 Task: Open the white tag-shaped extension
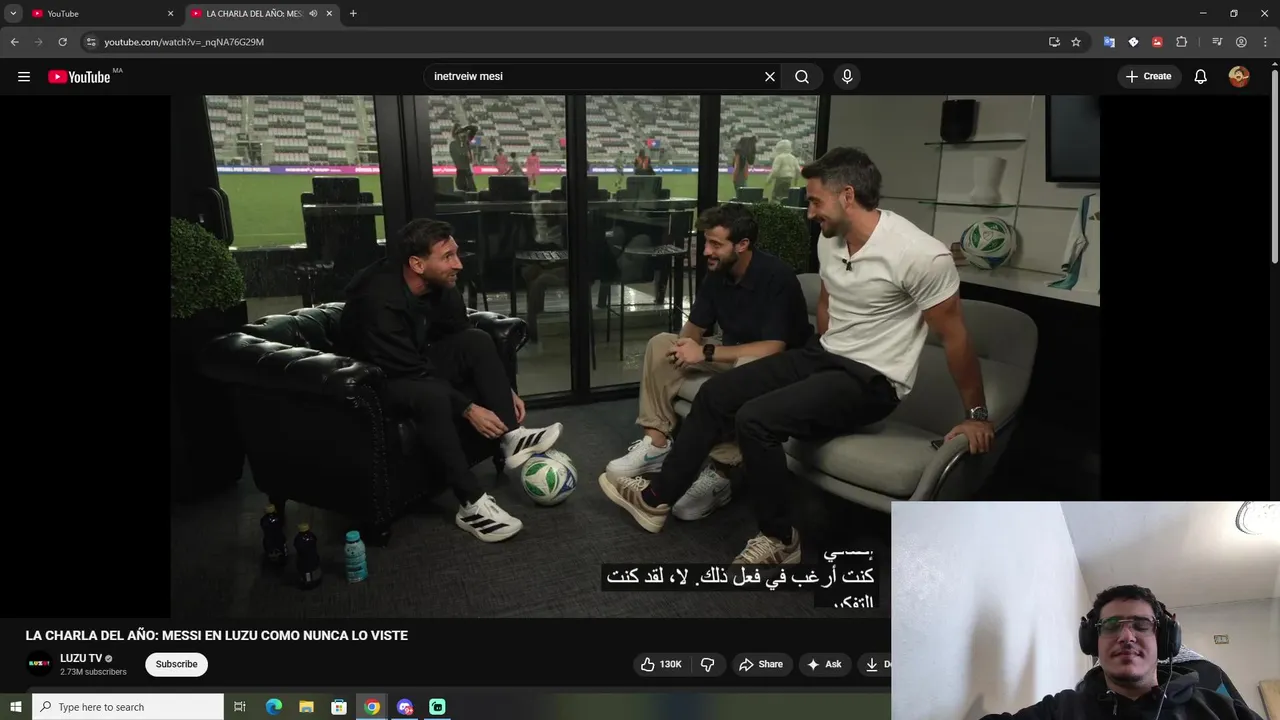point(1133,42)
